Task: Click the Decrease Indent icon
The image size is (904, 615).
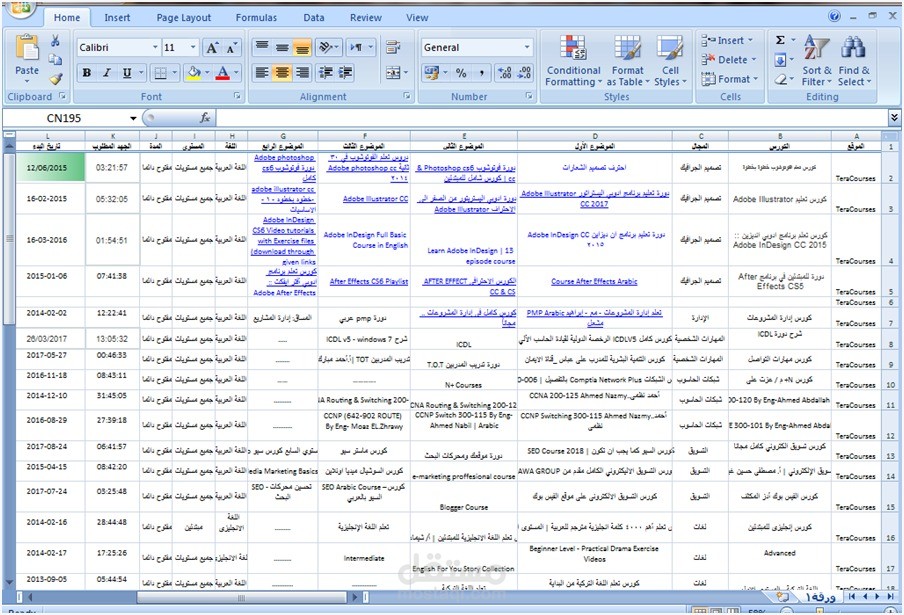Action: (x=325, y=73)
